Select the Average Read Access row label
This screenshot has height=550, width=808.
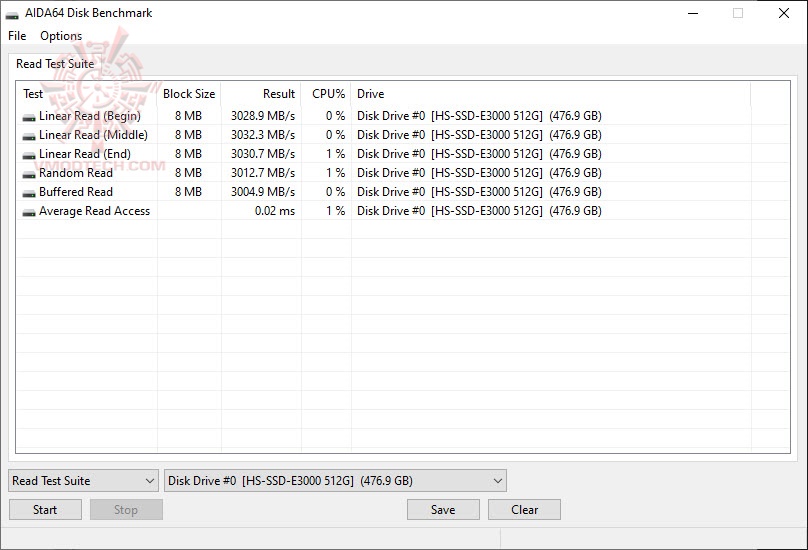click(x=94, y=211)
